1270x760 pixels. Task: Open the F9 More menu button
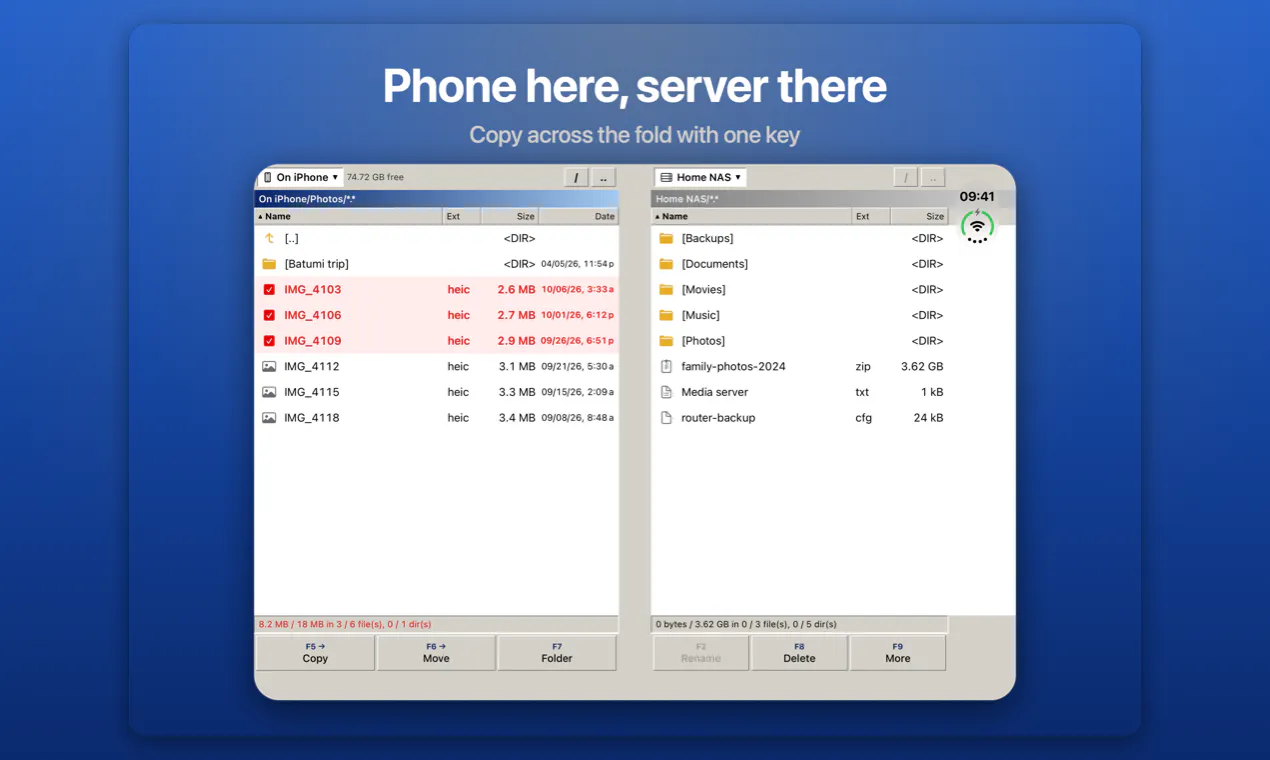[x=898, y=653]
